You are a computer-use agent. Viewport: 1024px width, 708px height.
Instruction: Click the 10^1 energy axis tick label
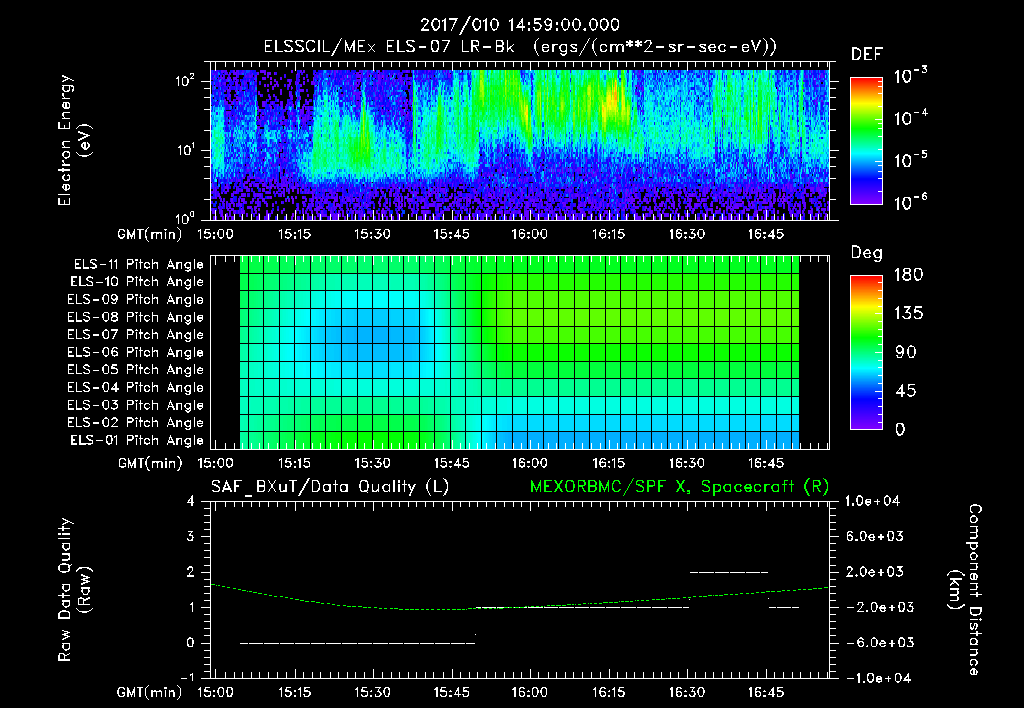click(x=186, y=150)
